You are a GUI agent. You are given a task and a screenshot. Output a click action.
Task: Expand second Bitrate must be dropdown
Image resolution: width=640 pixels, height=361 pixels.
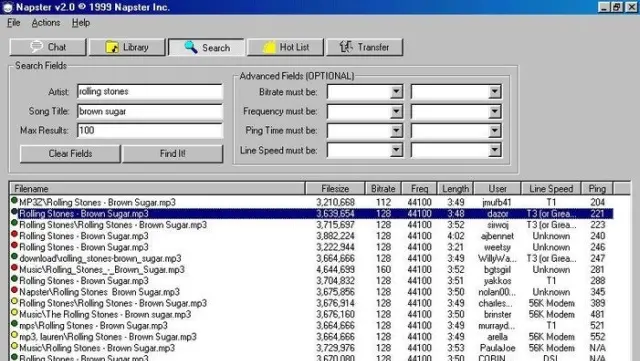click(494, 92)
